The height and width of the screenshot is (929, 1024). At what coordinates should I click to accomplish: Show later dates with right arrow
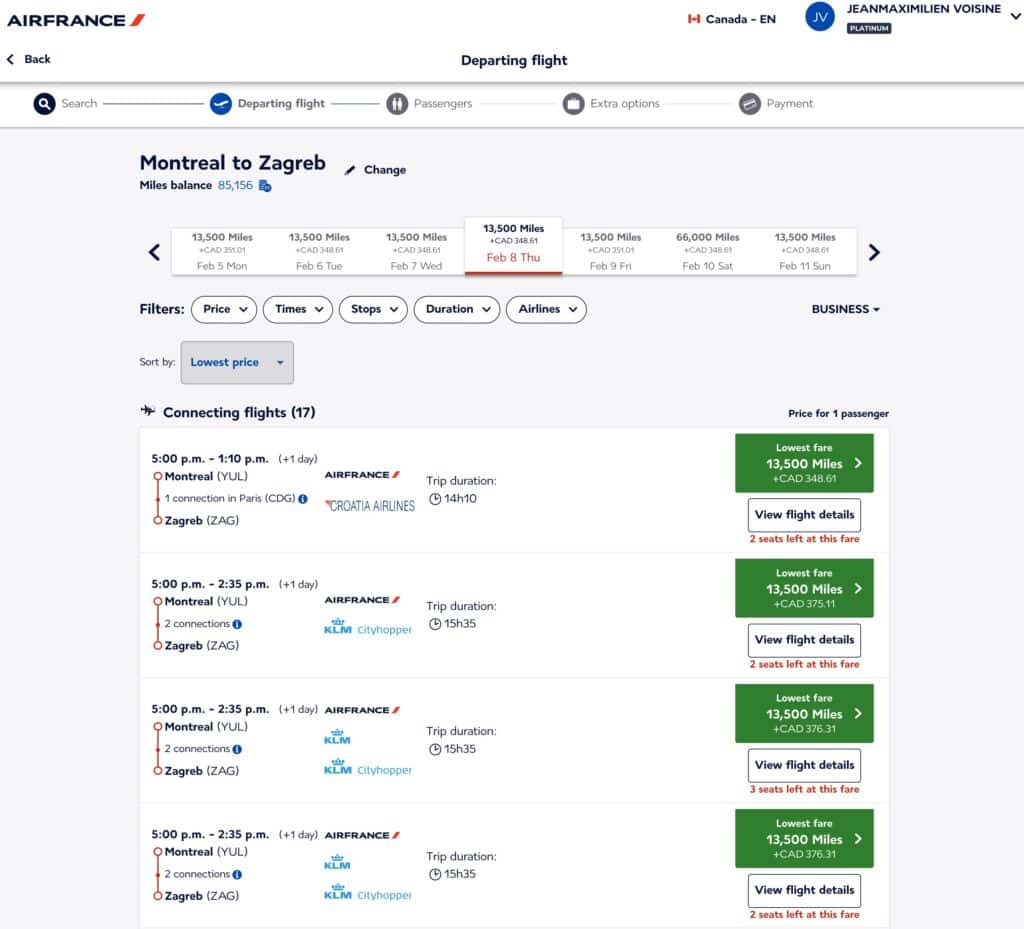[x=874, y=252]
